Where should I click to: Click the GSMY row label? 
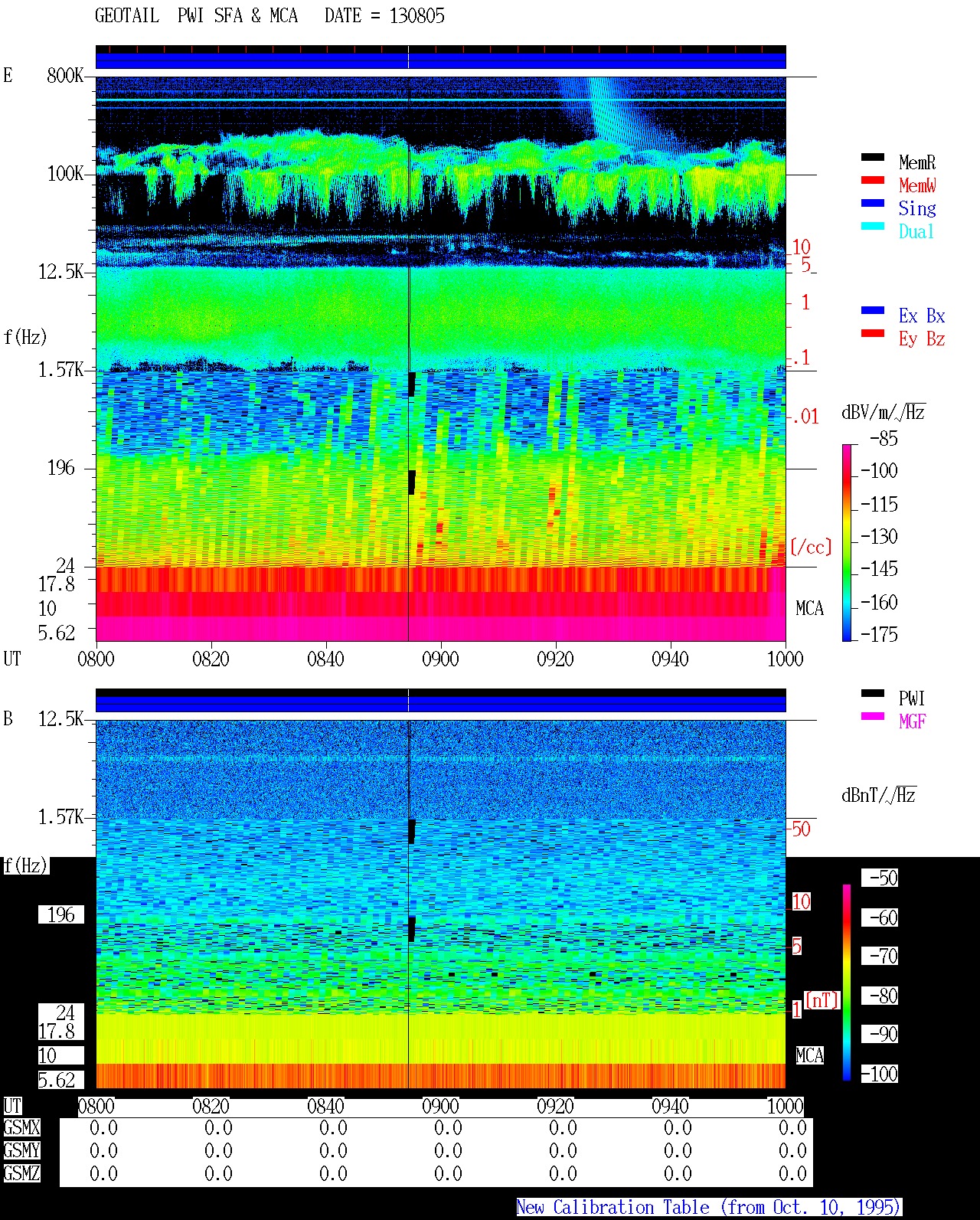tap(21, 1150)
